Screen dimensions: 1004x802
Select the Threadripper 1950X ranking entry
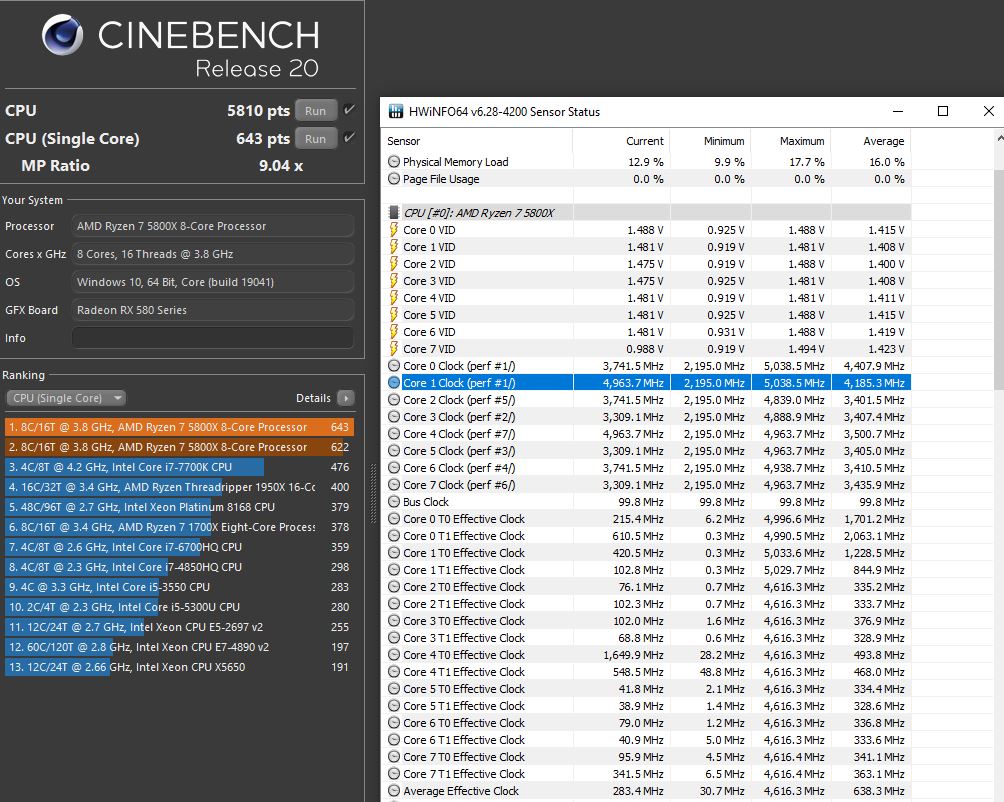pyautogui.click(x=179, y=487)
